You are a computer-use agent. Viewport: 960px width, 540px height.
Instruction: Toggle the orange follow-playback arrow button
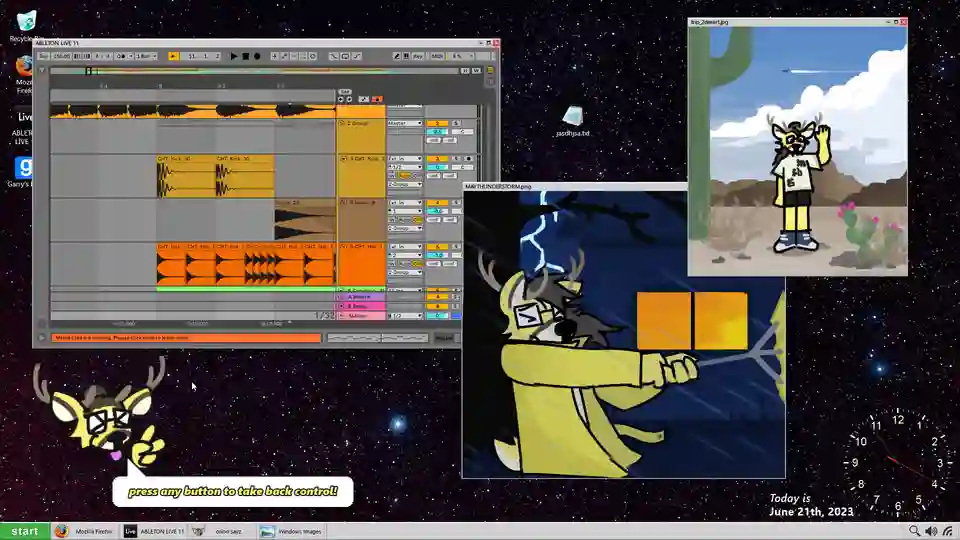[x=173, y=56]
